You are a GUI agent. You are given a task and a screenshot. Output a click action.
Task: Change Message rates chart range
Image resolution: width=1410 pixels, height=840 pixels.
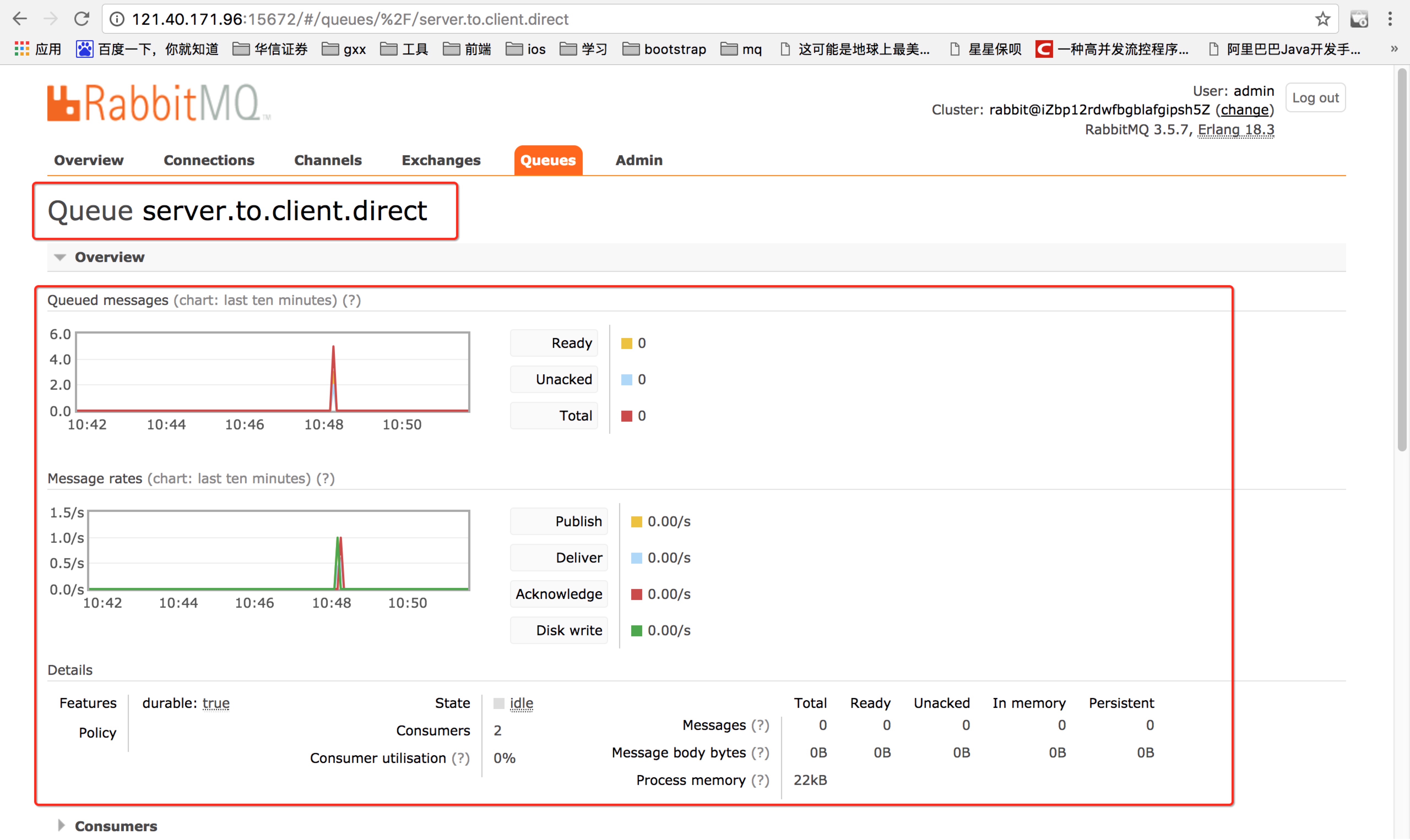coord(229,478)
